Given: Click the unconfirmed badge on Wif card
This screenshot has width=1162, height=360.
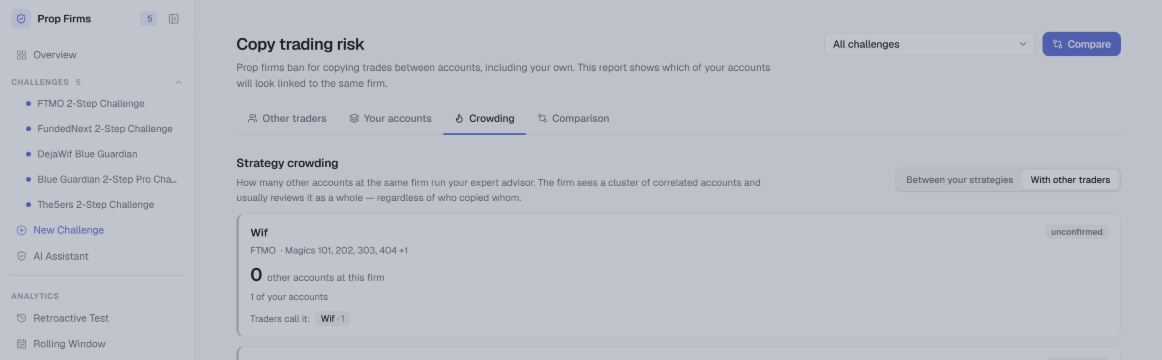Looking at the screenshot, I should (1077, 232).
